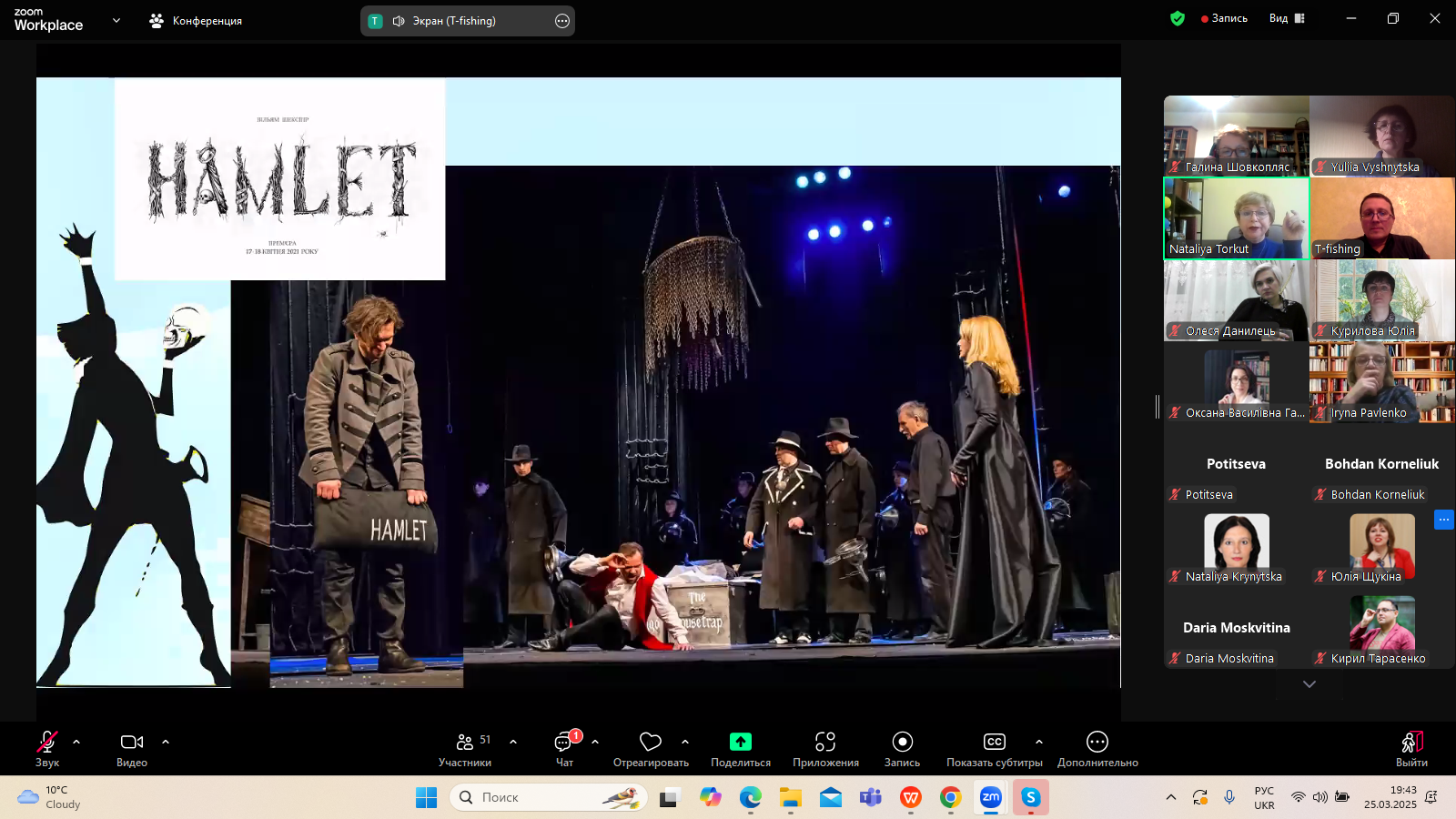
Task: Click the Выйти leave meeting button
Action: [x=1411, y=748]
